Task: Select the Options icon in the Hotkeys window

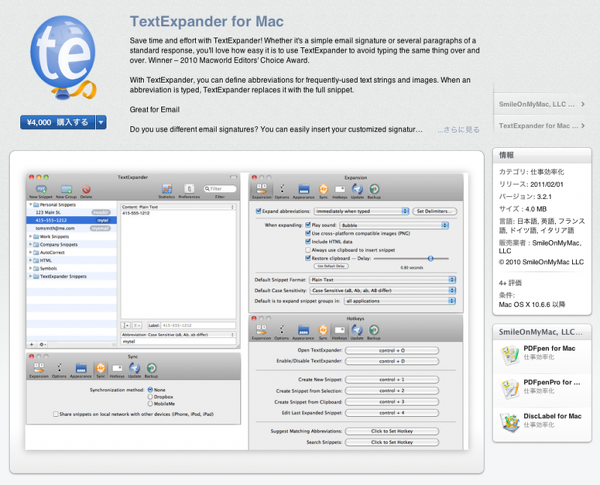Action: click(x=282, y=330)
